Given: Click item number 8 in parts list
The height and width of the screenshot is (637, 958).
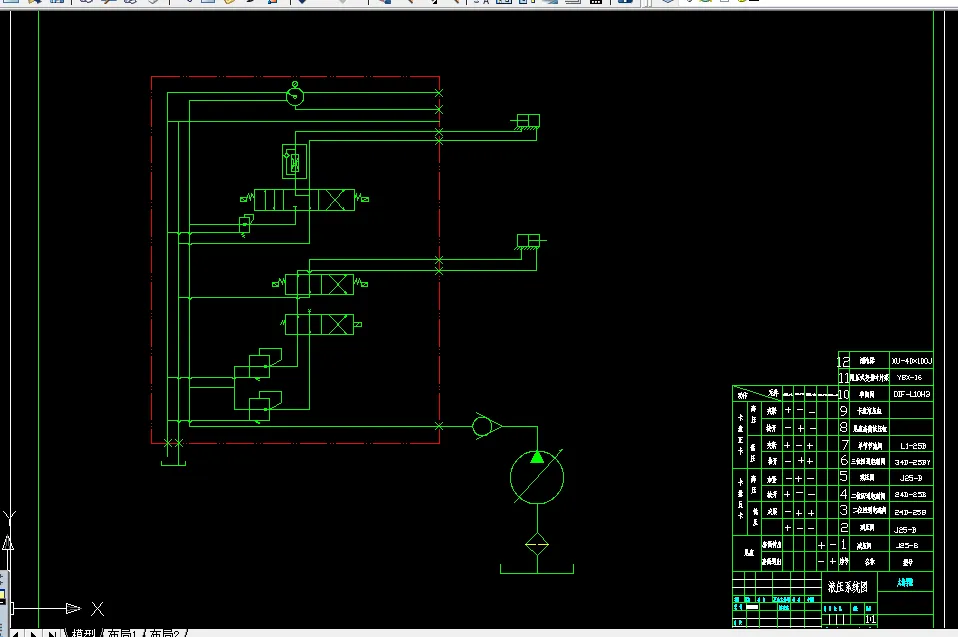Looking at the screenshot, I should pyautogui.click(x=844, y=428).
